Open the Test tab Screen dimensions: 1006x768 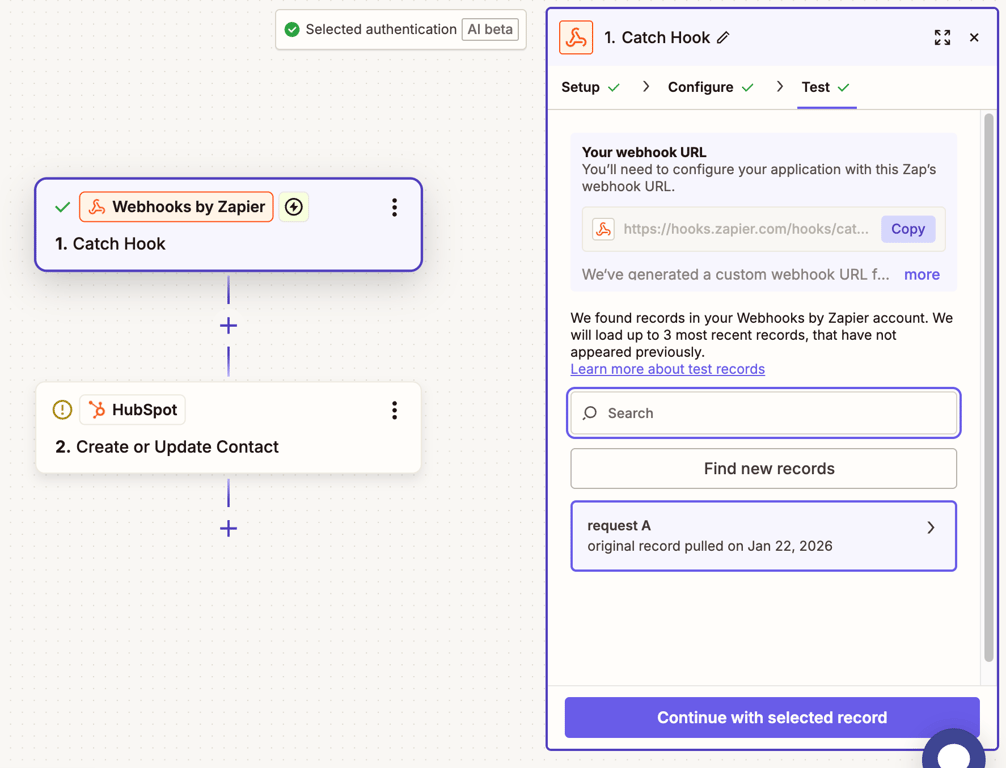(816, 88)
